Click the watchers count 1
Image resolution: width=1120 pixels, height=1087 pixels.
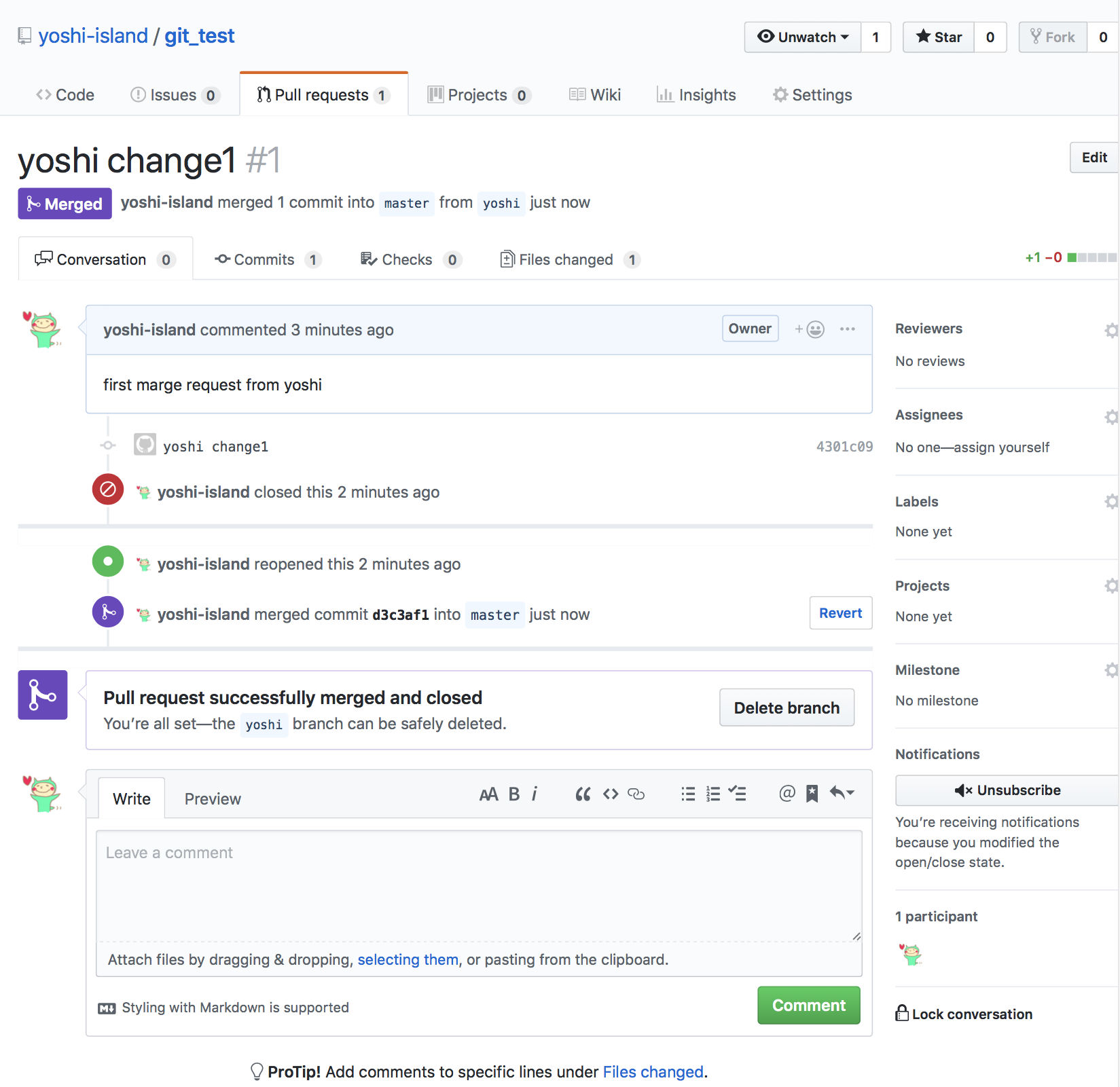(876, 37)
